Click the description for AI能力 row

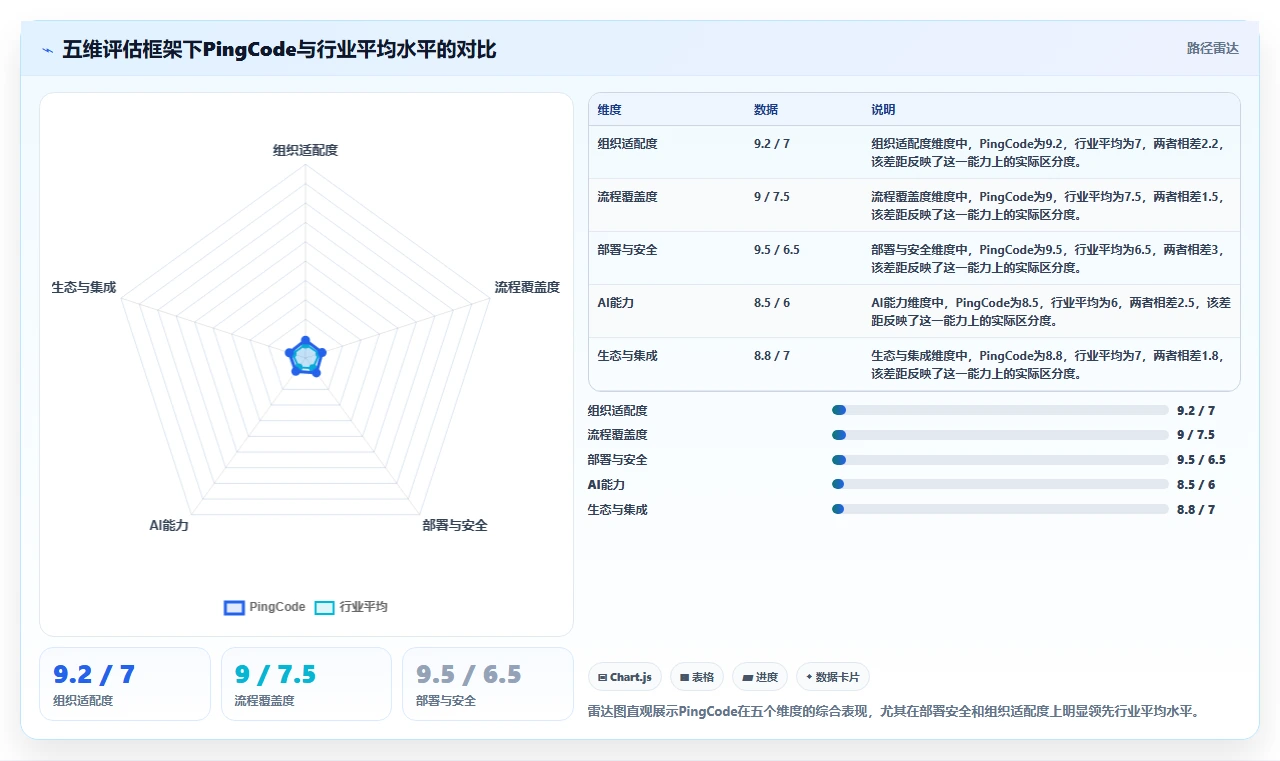tap(1051, 312)
